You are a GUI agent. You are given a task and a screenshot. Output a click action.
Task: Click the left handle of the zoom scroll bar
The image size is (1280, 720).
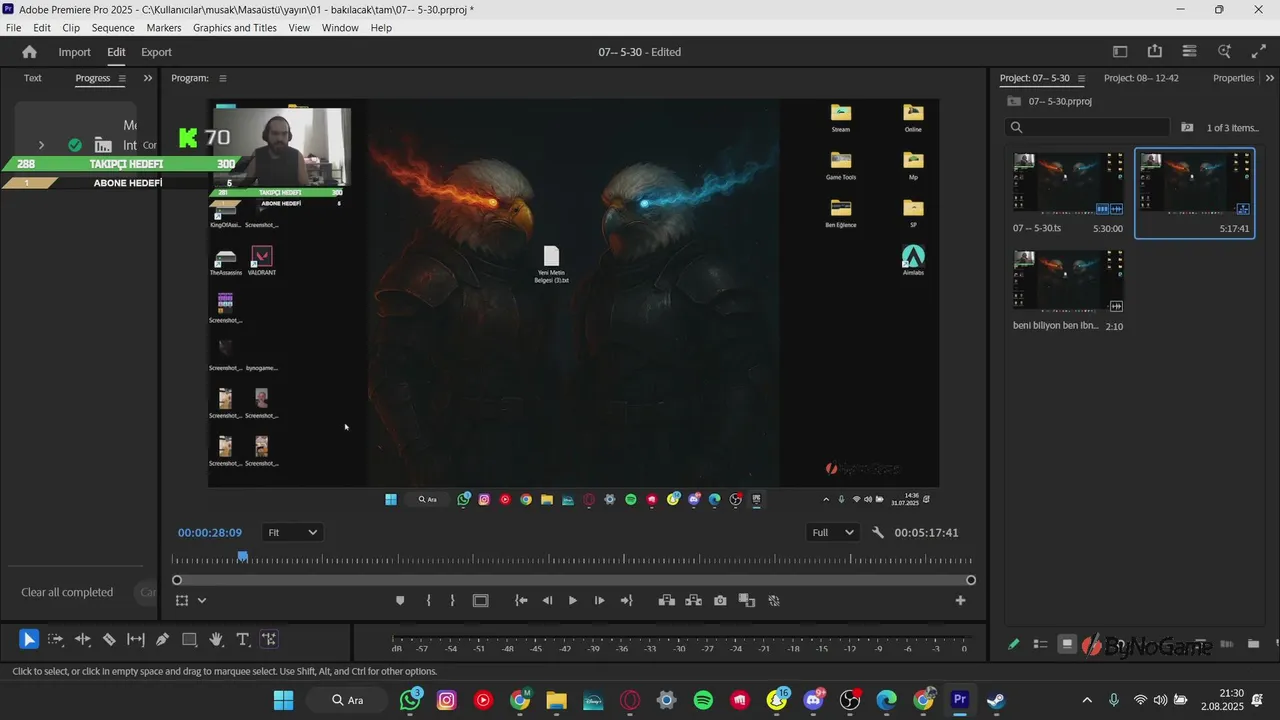177,580
